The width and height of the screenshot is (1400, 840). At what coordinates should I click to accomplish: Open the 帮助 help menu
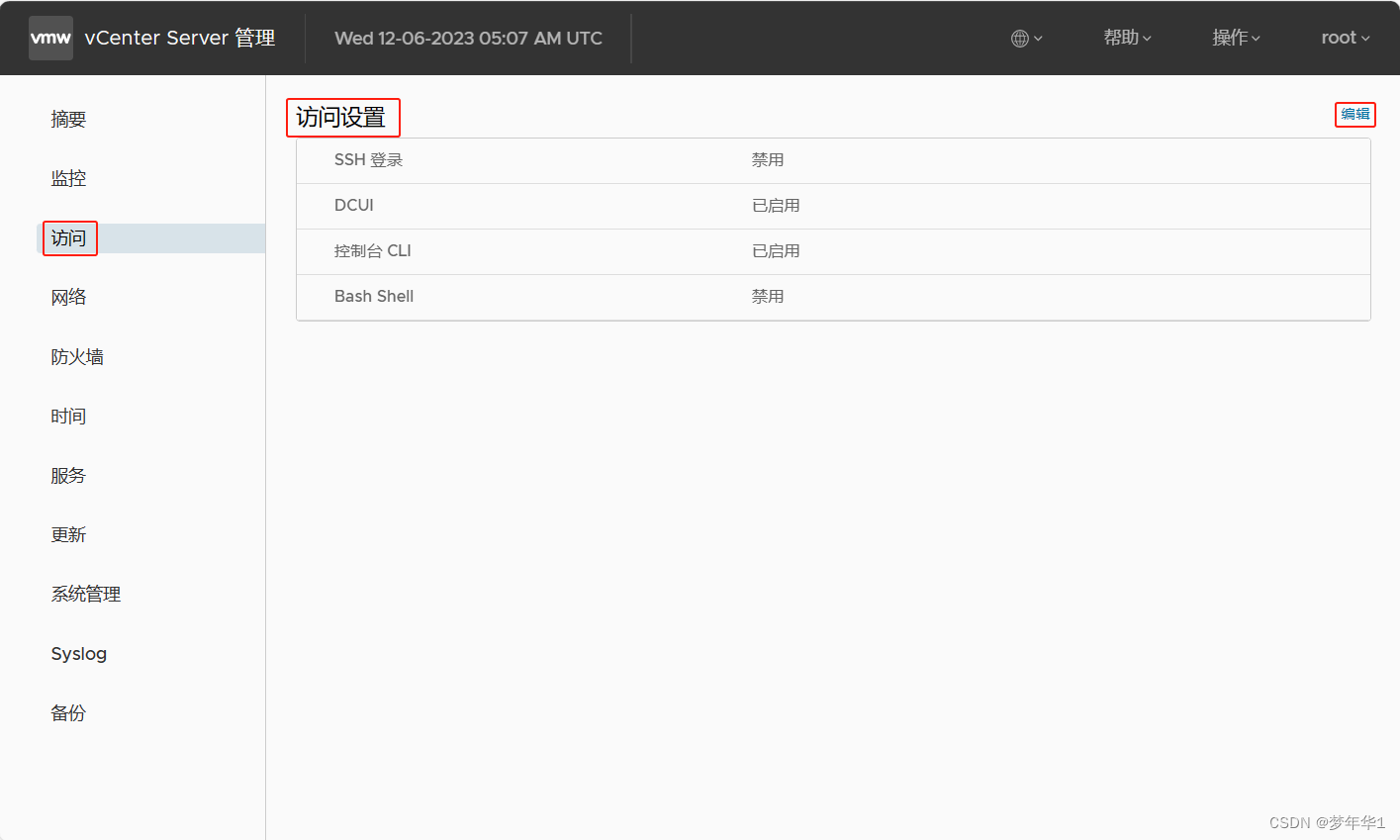1128,38
